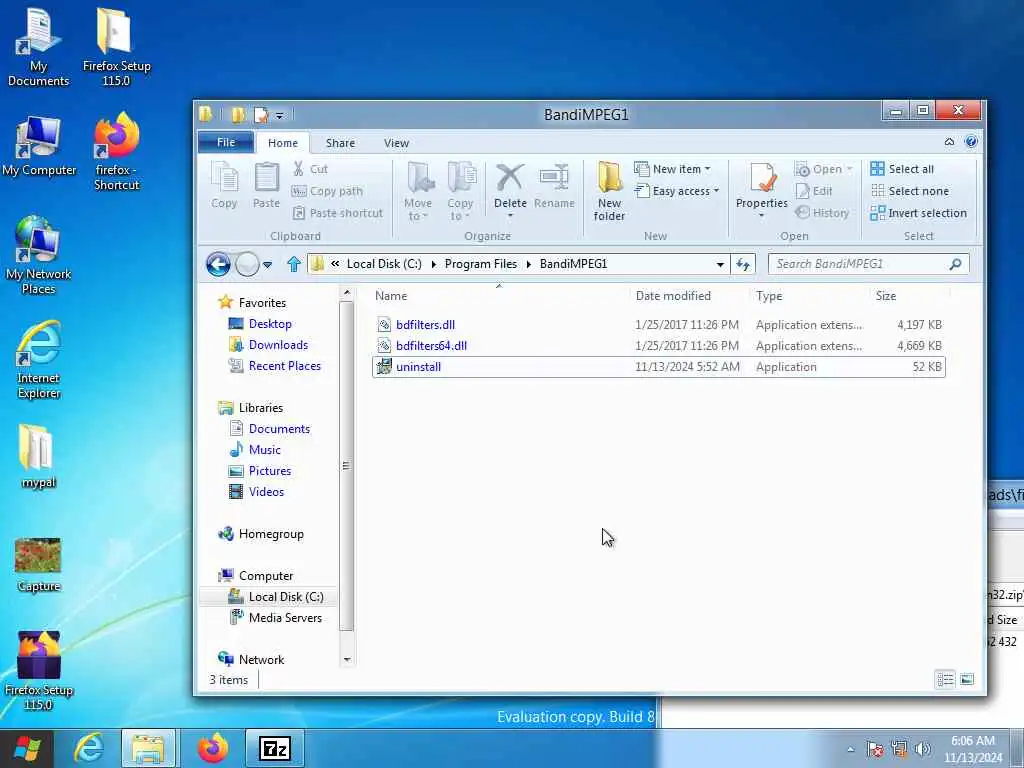Viewport: 1024px width, 768px height.
Task: Switch to details view icon in status bar
Action: click(x=945, y=679)
